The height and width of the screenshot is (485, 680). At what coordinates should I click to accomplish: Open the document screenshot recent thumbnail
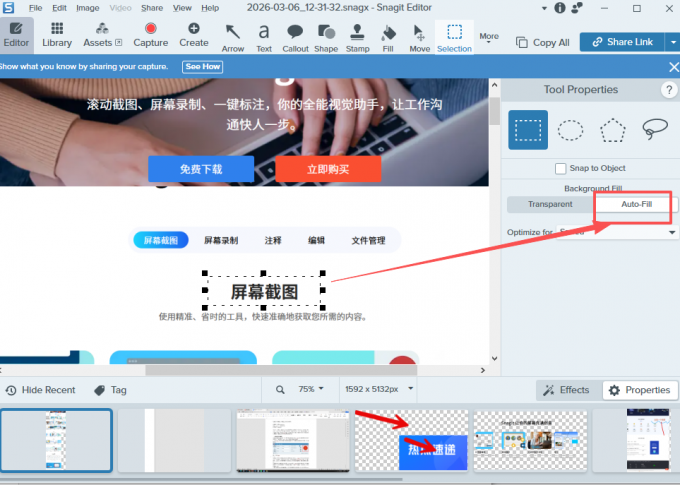pyautogui.click(x=293, y=440)
